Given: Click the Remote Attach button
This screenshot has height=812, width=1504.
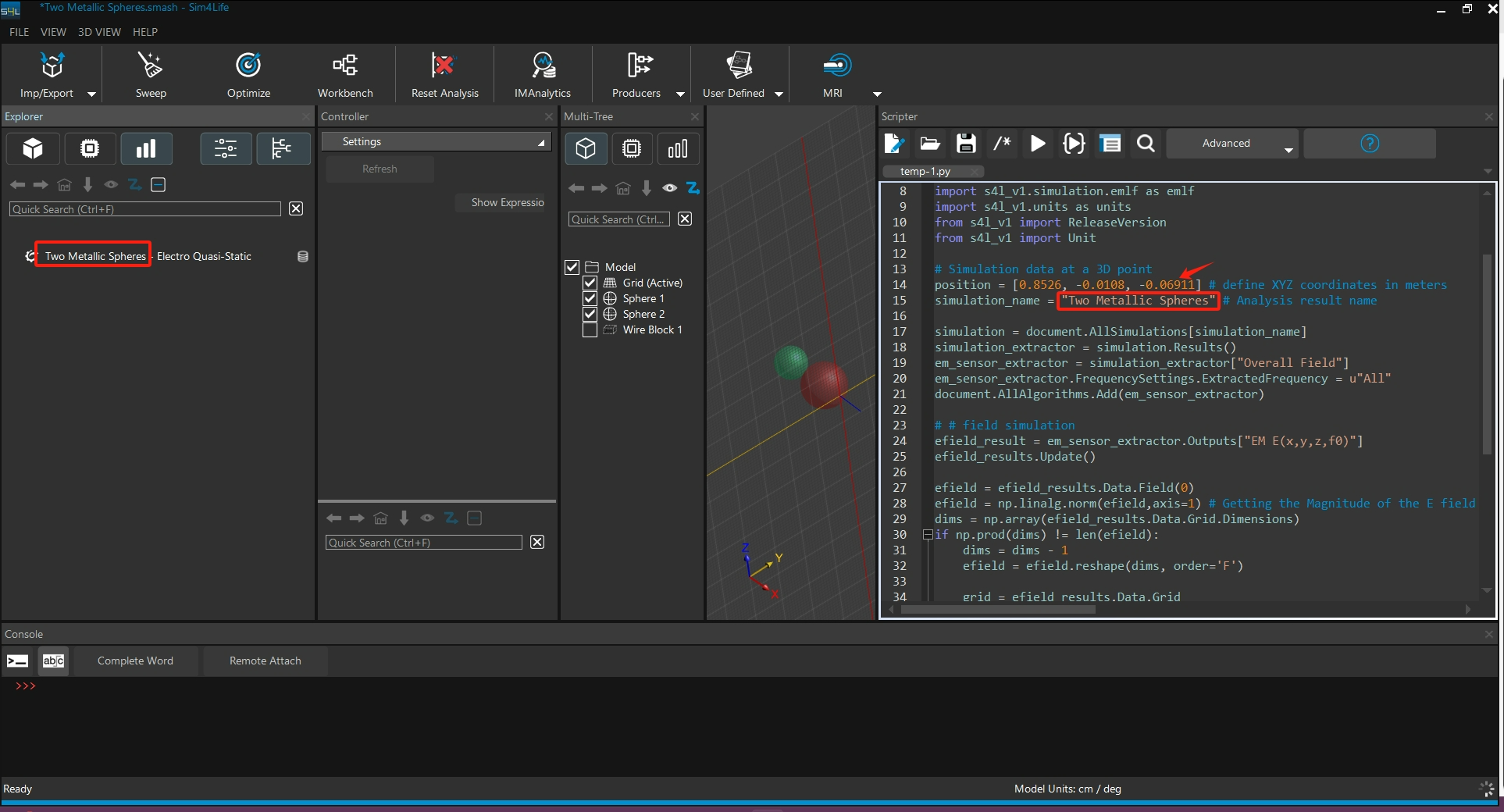Looking at the screenshot, I should [265, 661].
